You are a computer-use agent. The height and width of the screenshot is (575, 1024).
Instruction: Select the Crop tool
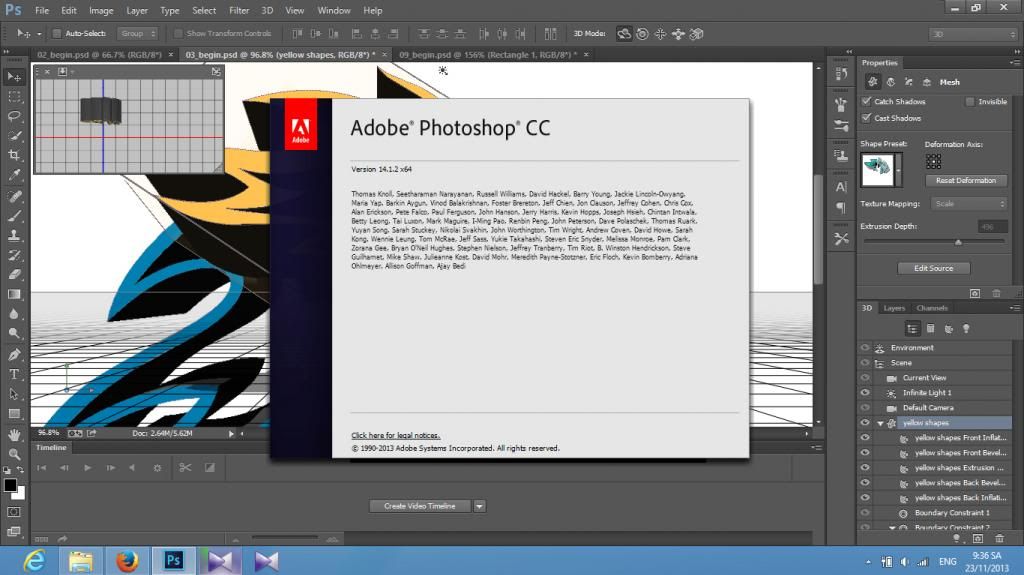pyautogui.click(x=14, y=155)
